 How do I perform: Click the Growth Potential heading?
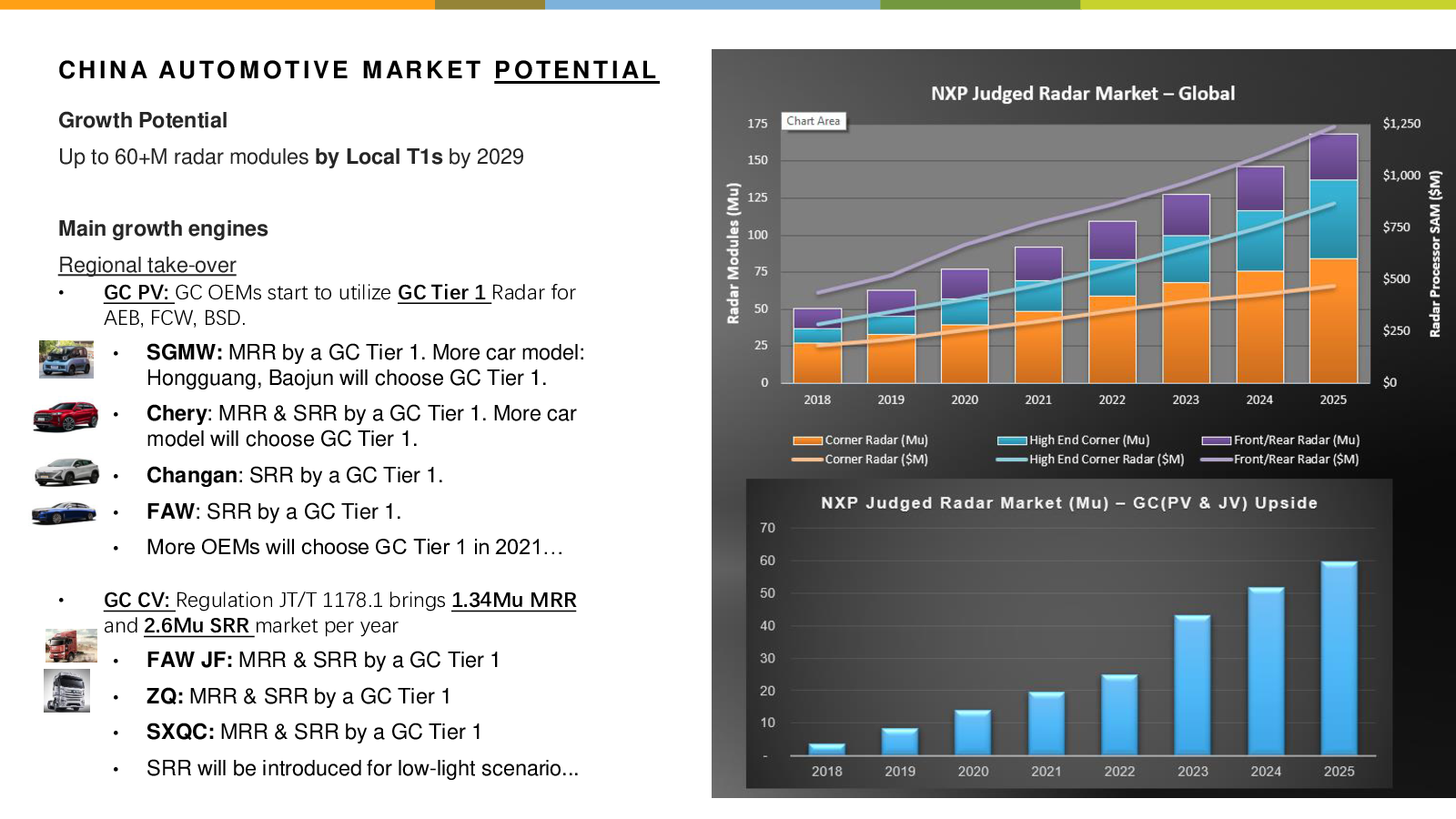point(143,120)
